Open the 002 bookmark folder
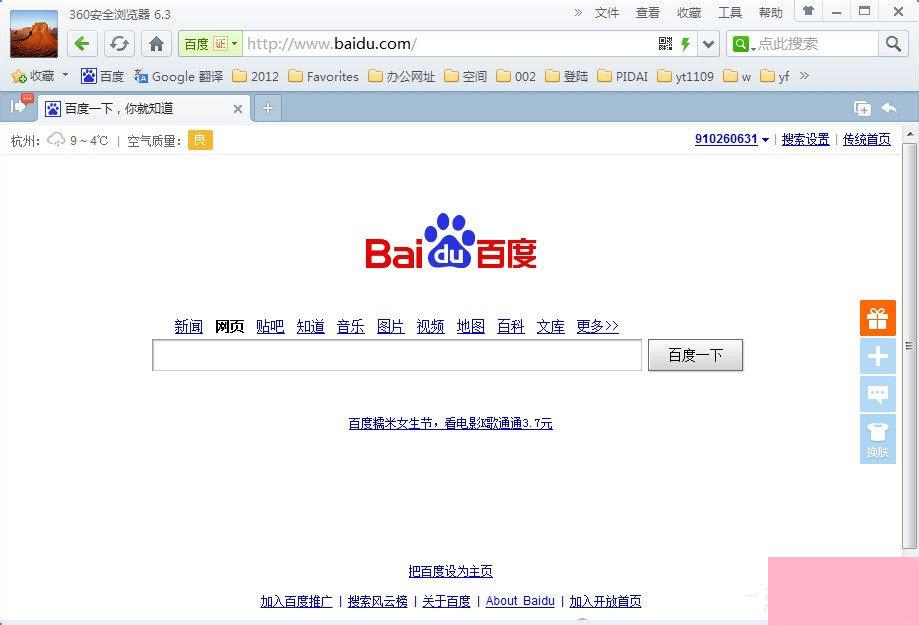The image size is (919, 625). tap(516, 76)
